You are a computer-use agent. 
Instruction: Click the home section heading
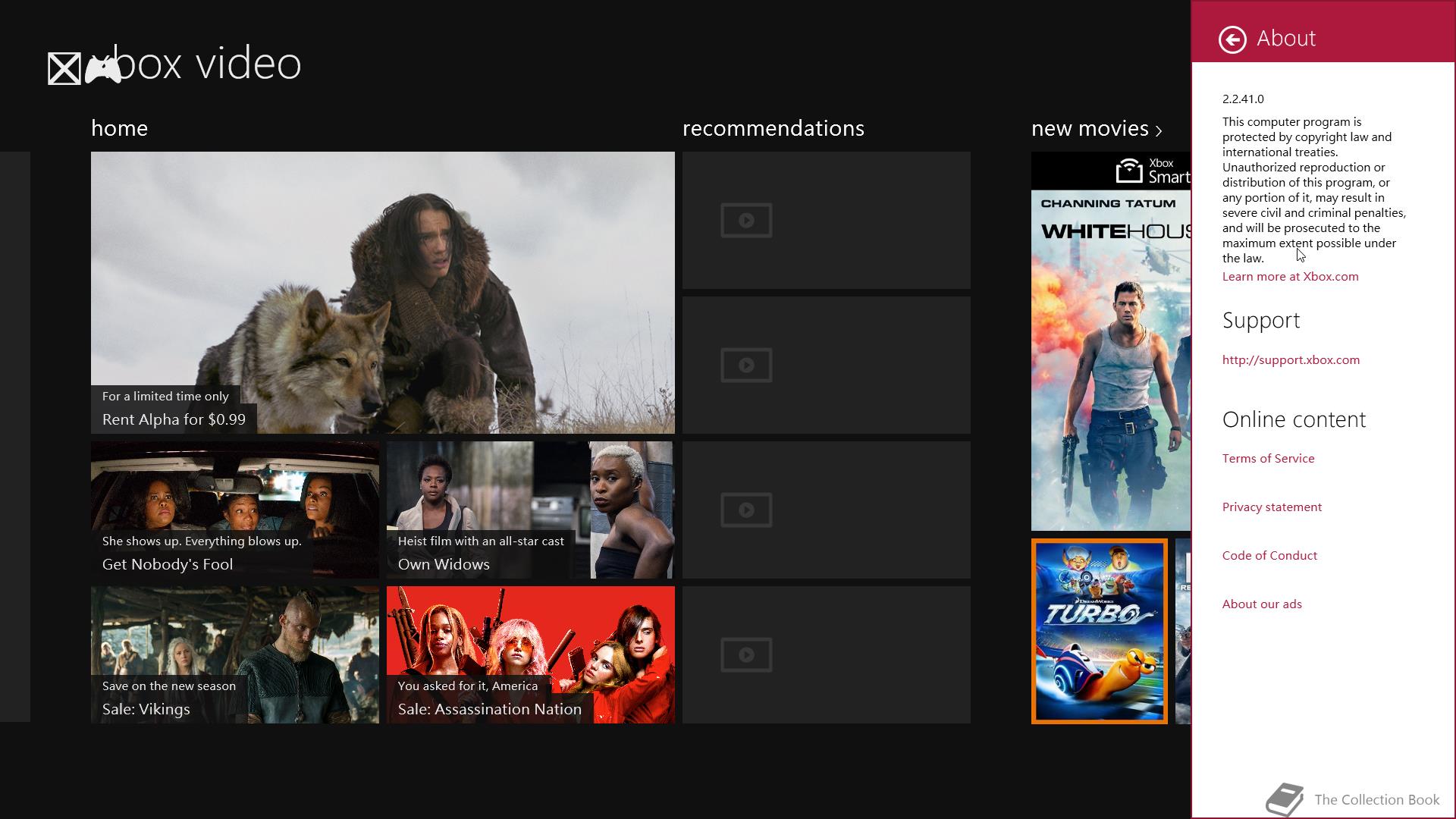click(119, 129)
